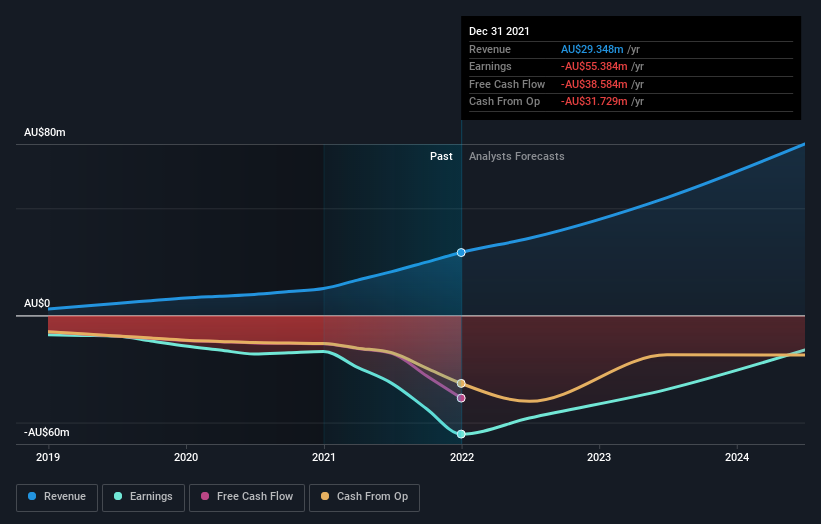Click the orange Cash From Op data point
The width and height of the screenshot is (821, 524).
461,384
